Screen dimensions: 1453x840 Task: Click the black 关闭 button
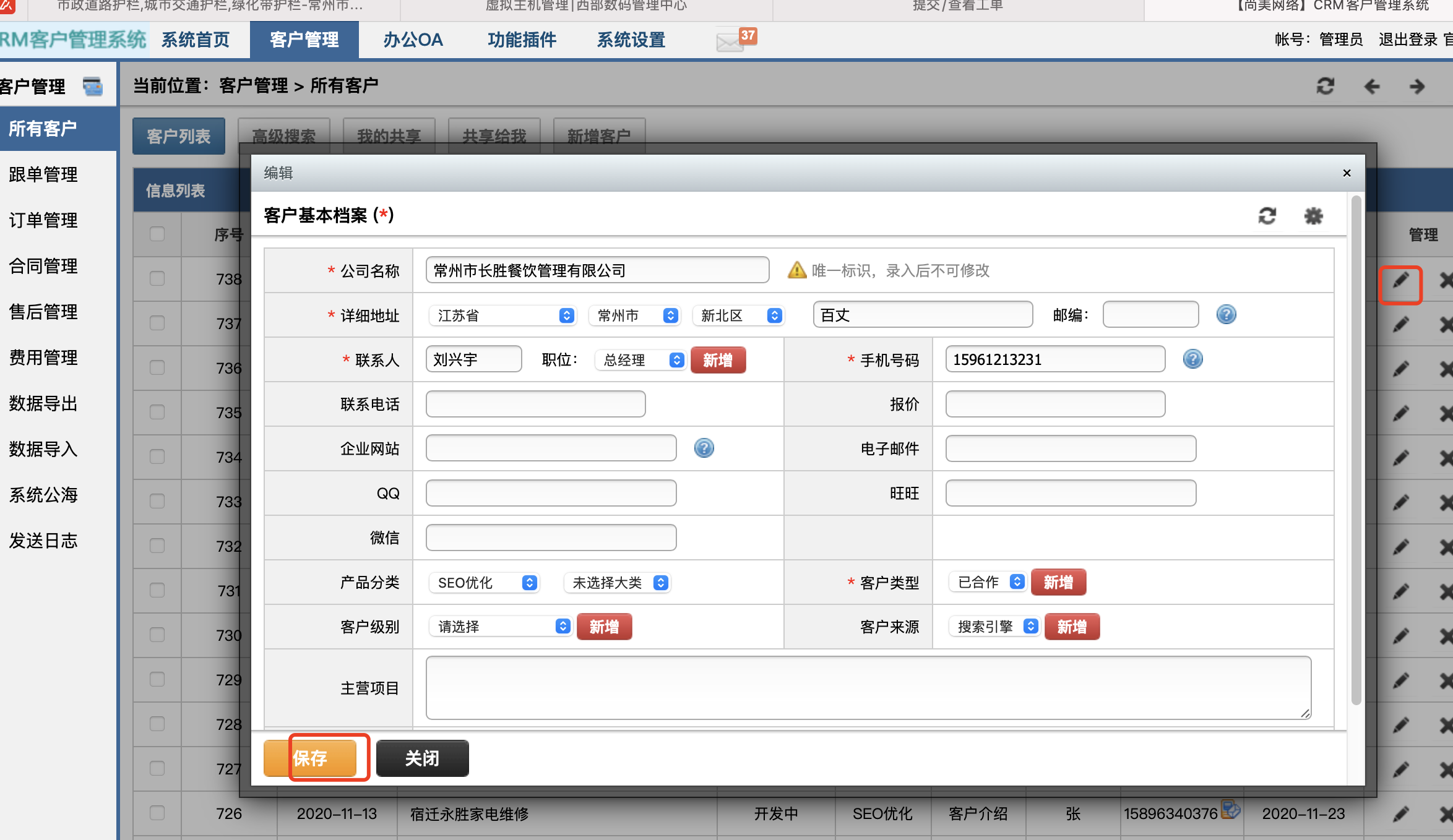(422, 758)
